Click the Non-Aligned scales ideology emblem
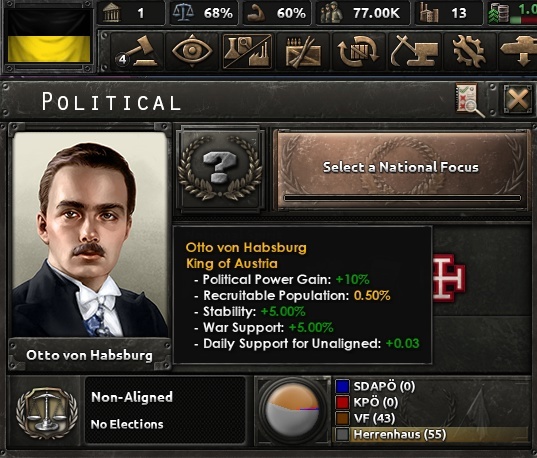Screen dimensions: 537x458 47,413
